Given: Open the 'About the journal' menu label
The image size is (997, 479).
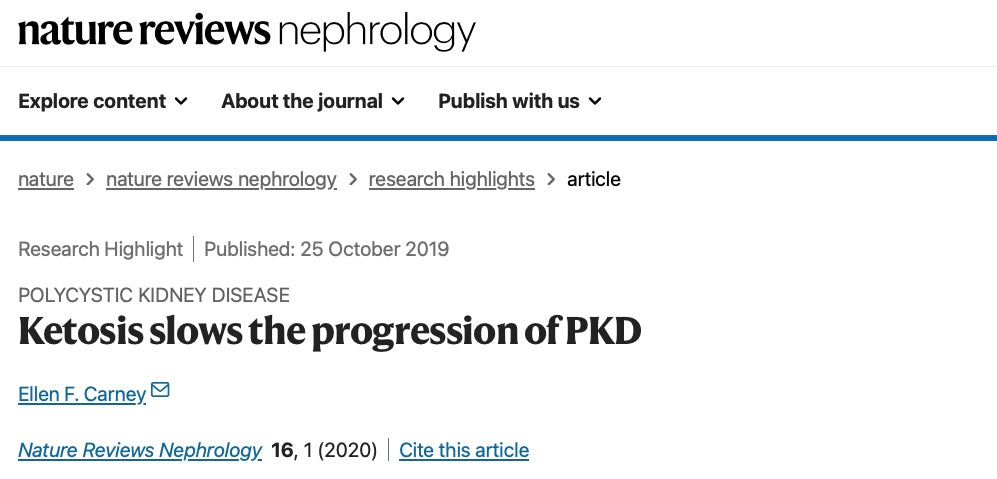Looking at the screenshot, I should tap(302, 101).
